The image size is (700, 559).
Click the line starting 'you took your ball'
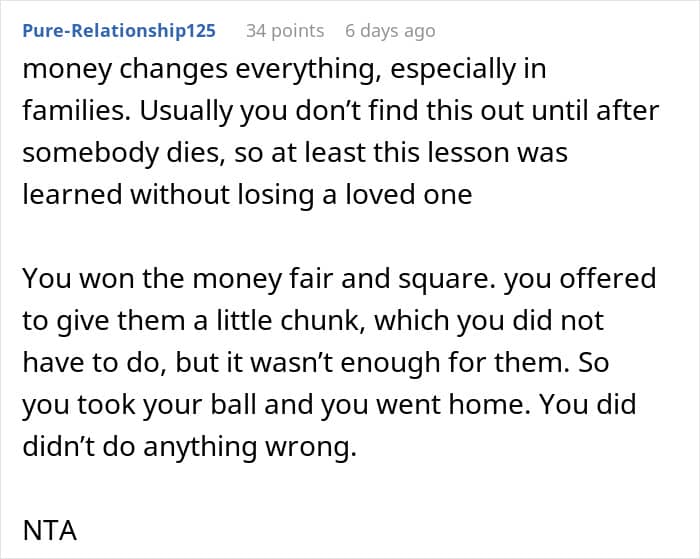tap(337, 404)
